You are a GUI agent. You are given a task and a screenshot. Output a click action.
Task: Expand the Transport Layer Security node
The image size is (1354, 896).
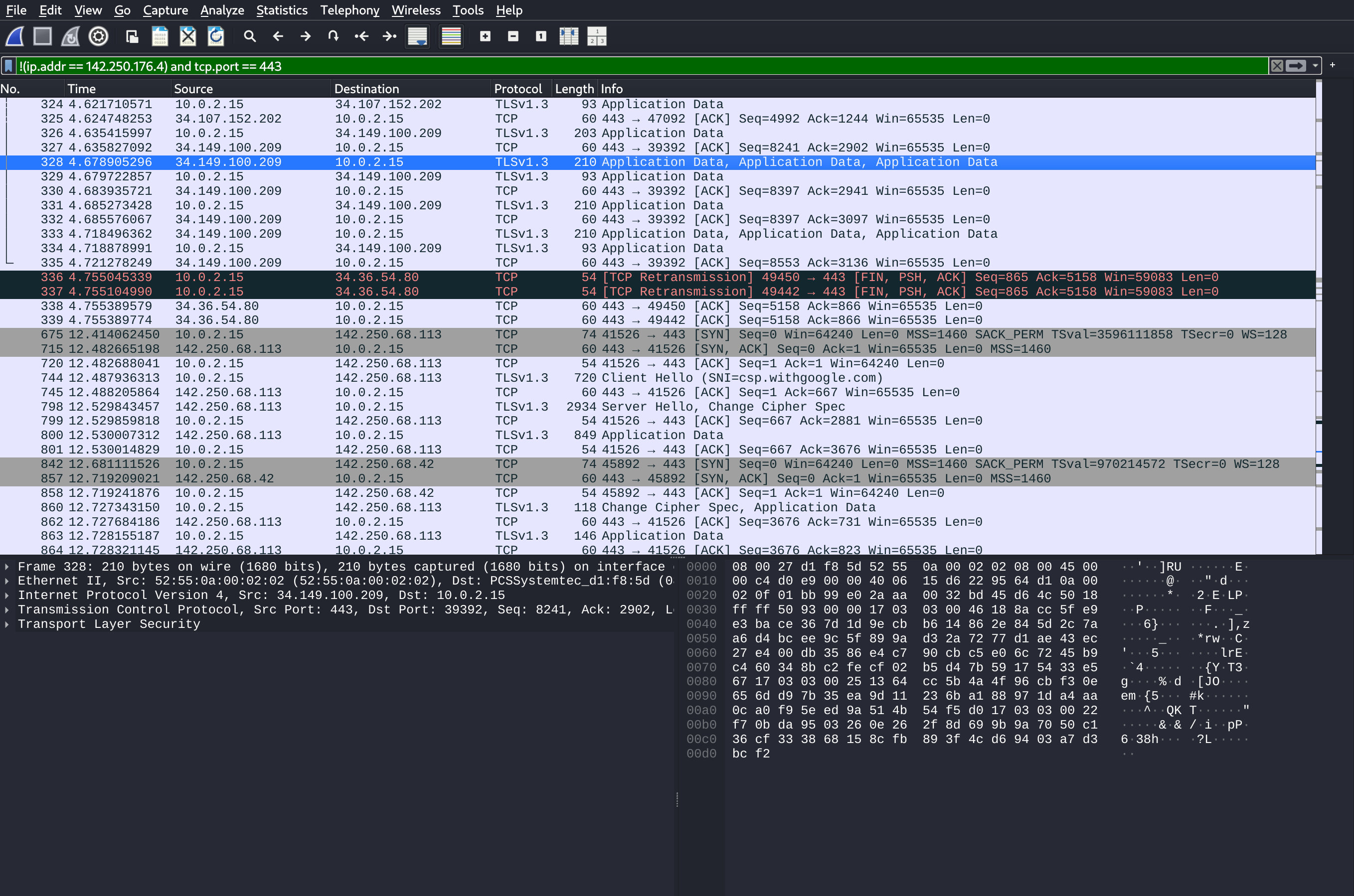click(7, 624)
